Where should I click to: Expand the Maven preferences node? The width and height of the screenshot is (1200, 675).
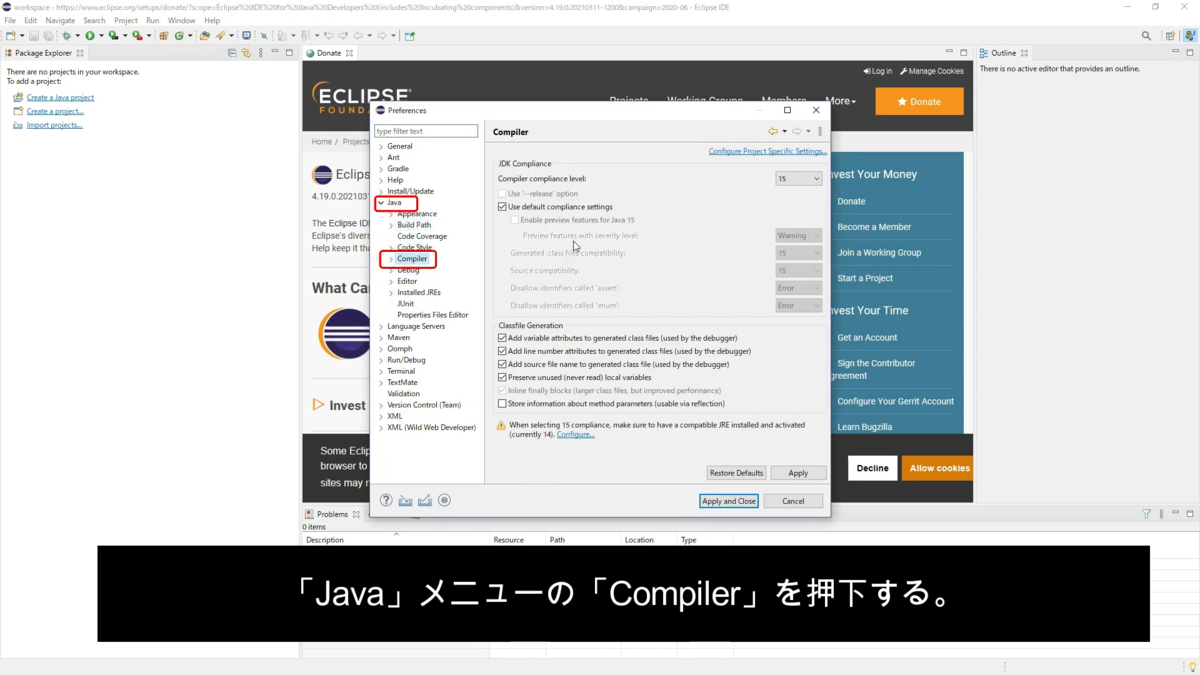click(x=381, y=338)
